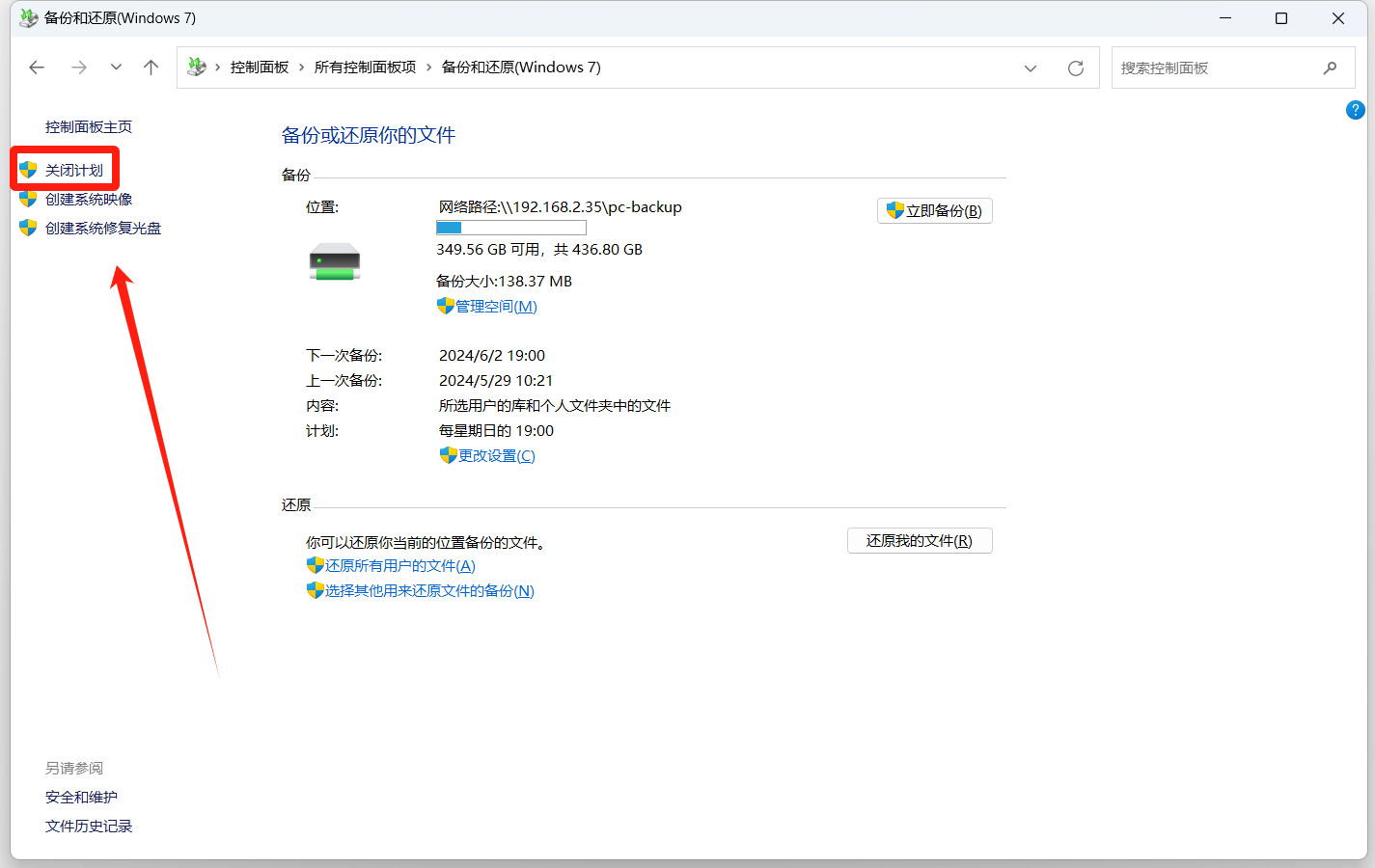
Task: Click the search magnifier icon
Action: [x=1330, y=68]
